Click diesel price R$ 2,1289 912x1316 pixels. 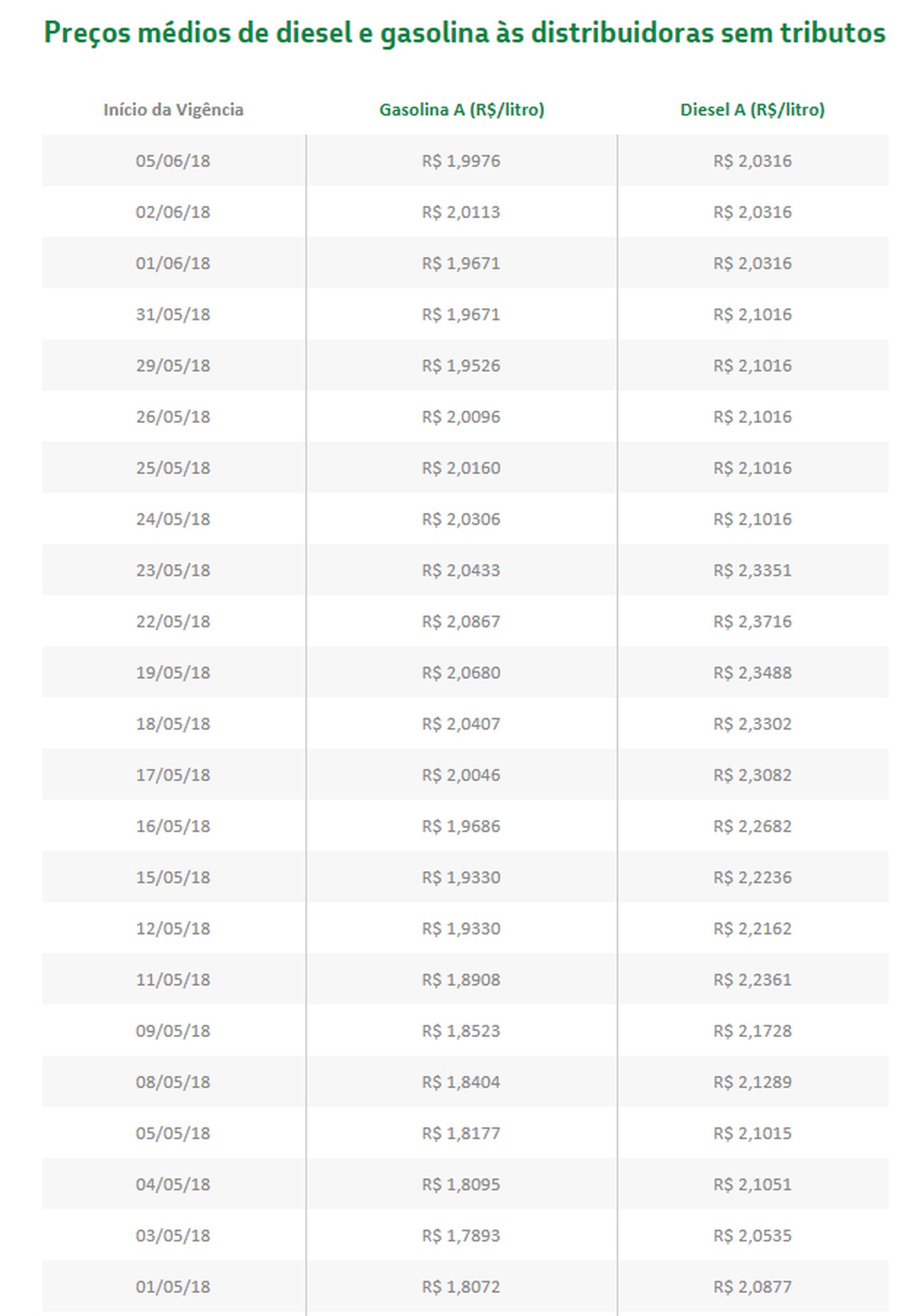pyautogui.click(x=752, y=1082)
